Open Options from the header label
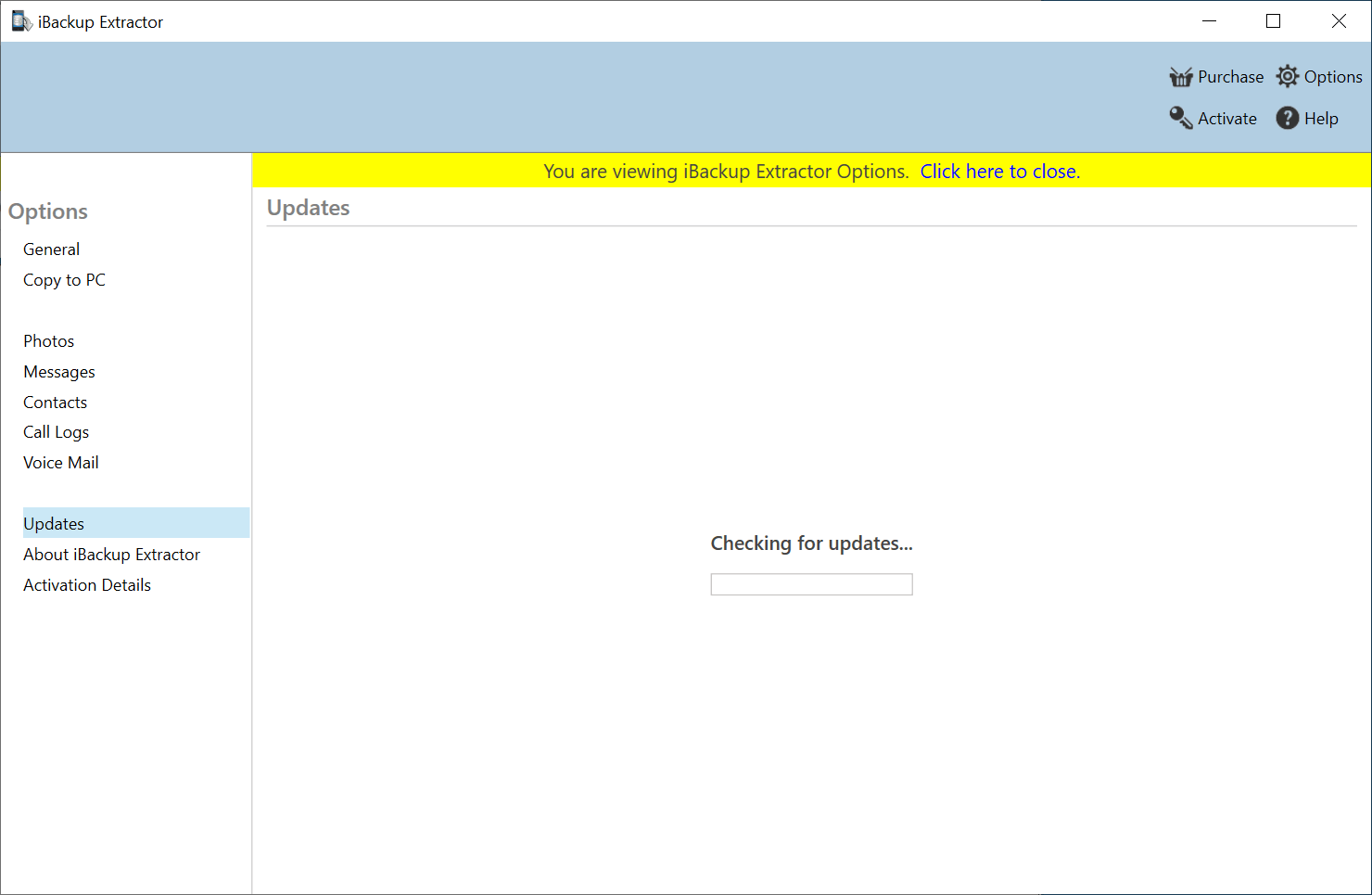Image resolution: width=1372 pixels, height=895 pixels. click(x=1333, y=77)
